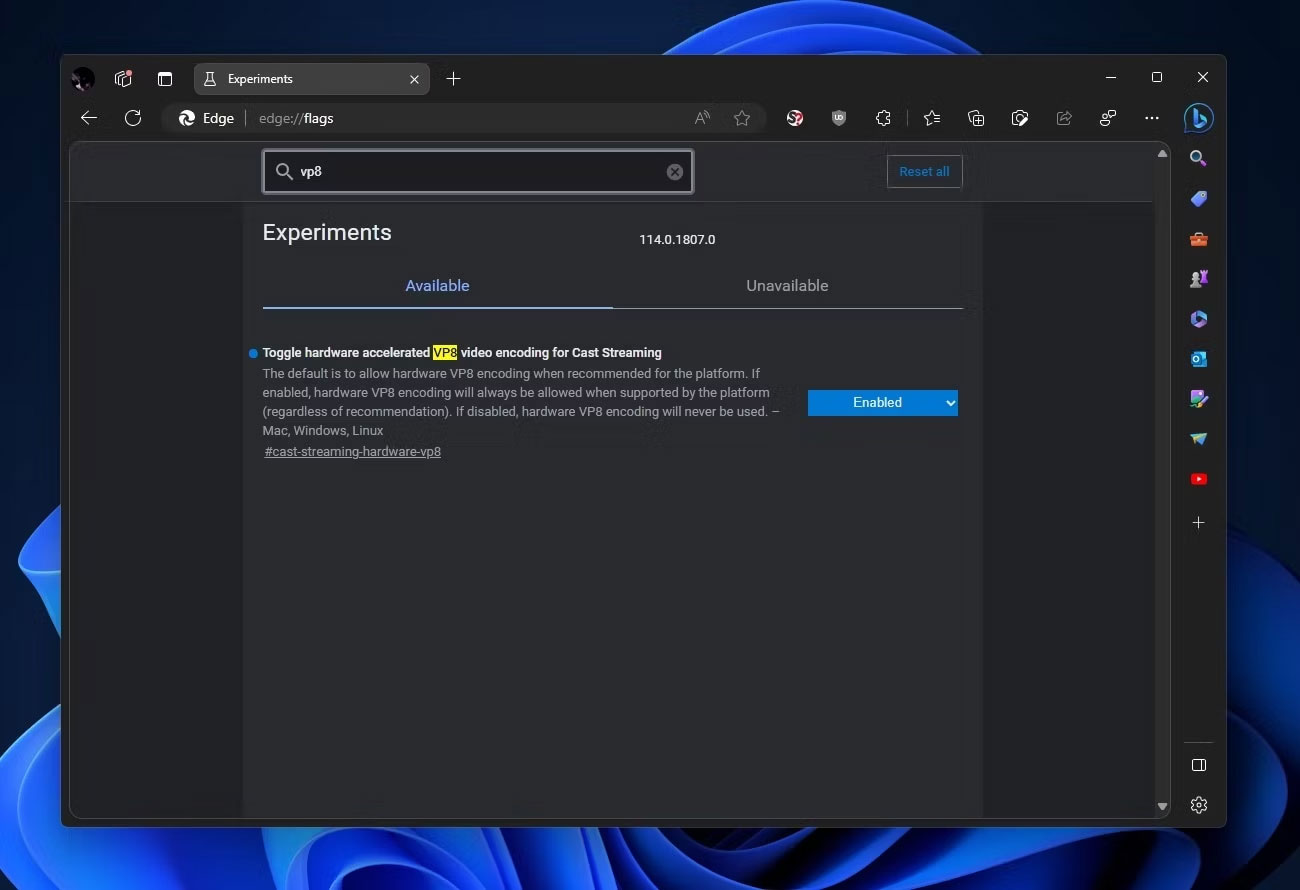Launch the web capture screenshot tool
The height and width of the screenshot is (890, 1300).
(1020, 118)
